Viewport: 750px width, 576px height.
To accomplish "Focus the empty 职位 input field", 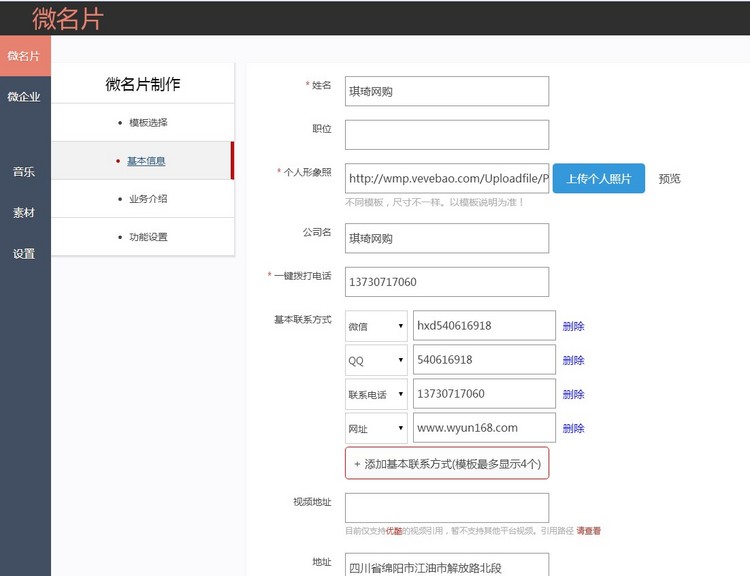I will pos(447,134).
